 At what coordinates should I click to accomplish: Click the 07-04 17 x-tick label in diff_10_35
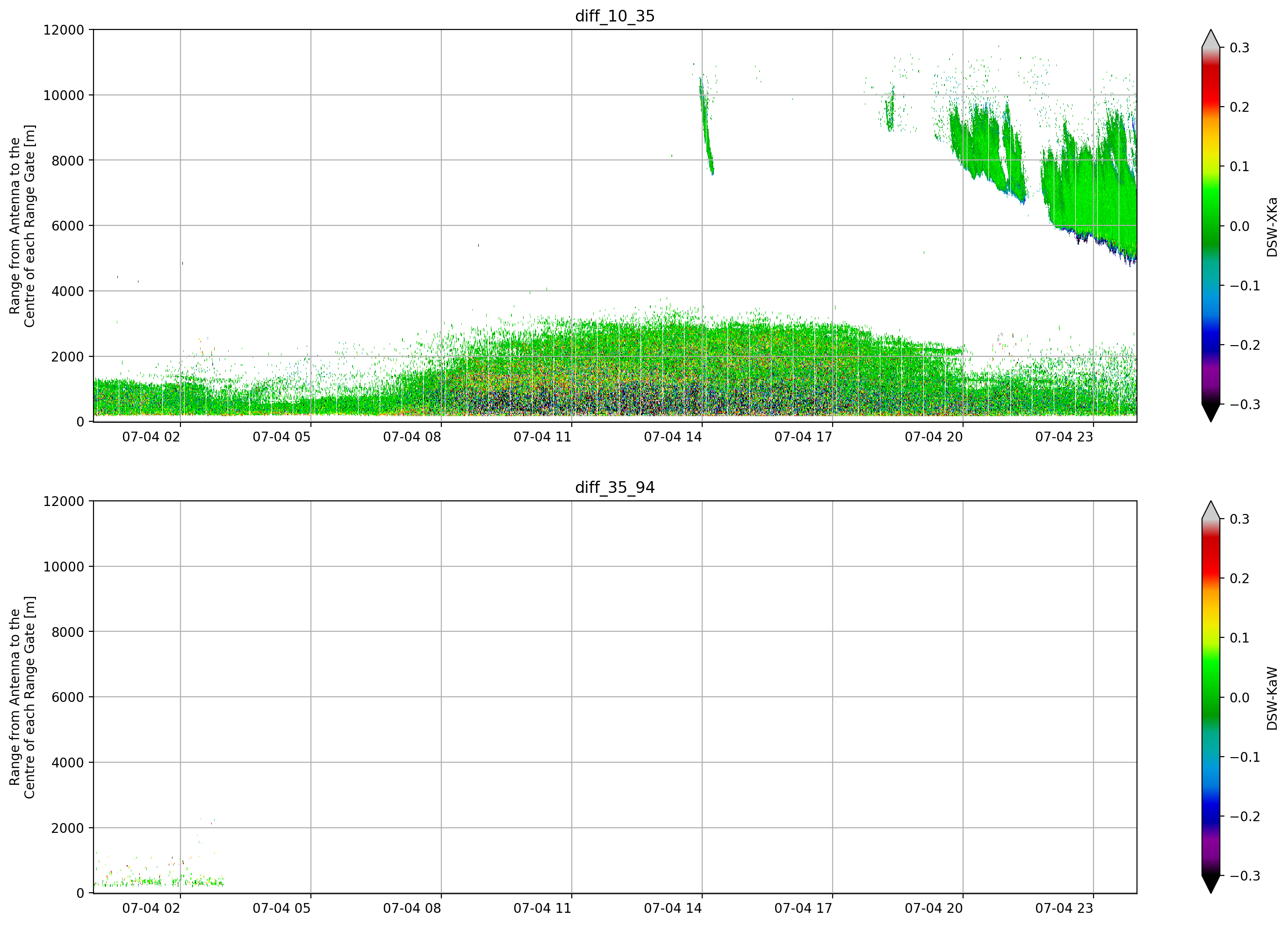[x=804, y=437]
